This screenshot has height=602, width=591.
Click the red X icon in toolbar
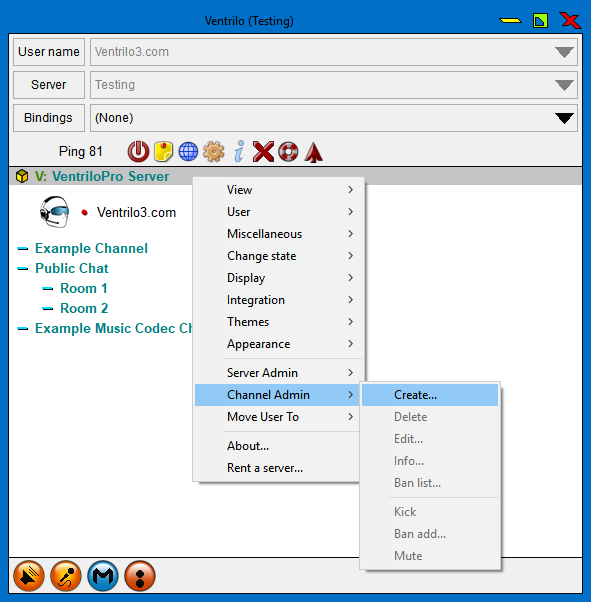click(263, 151)
